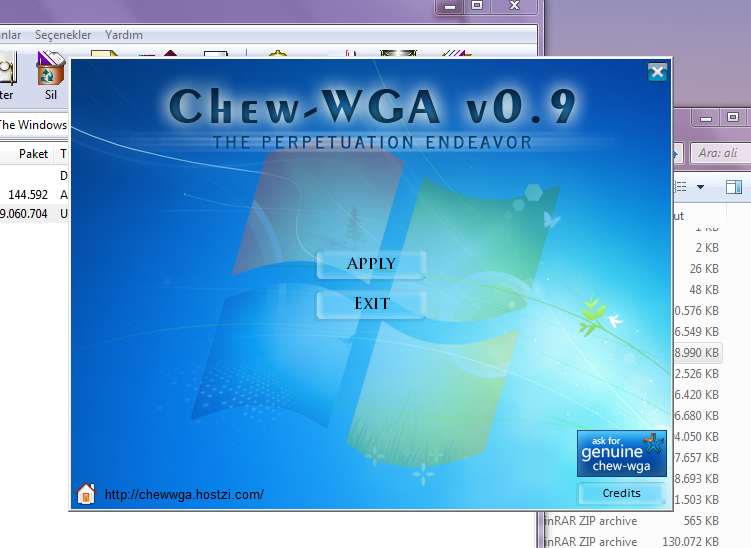
Task: Maximize the Explorer window
Action: coord(733,117)
